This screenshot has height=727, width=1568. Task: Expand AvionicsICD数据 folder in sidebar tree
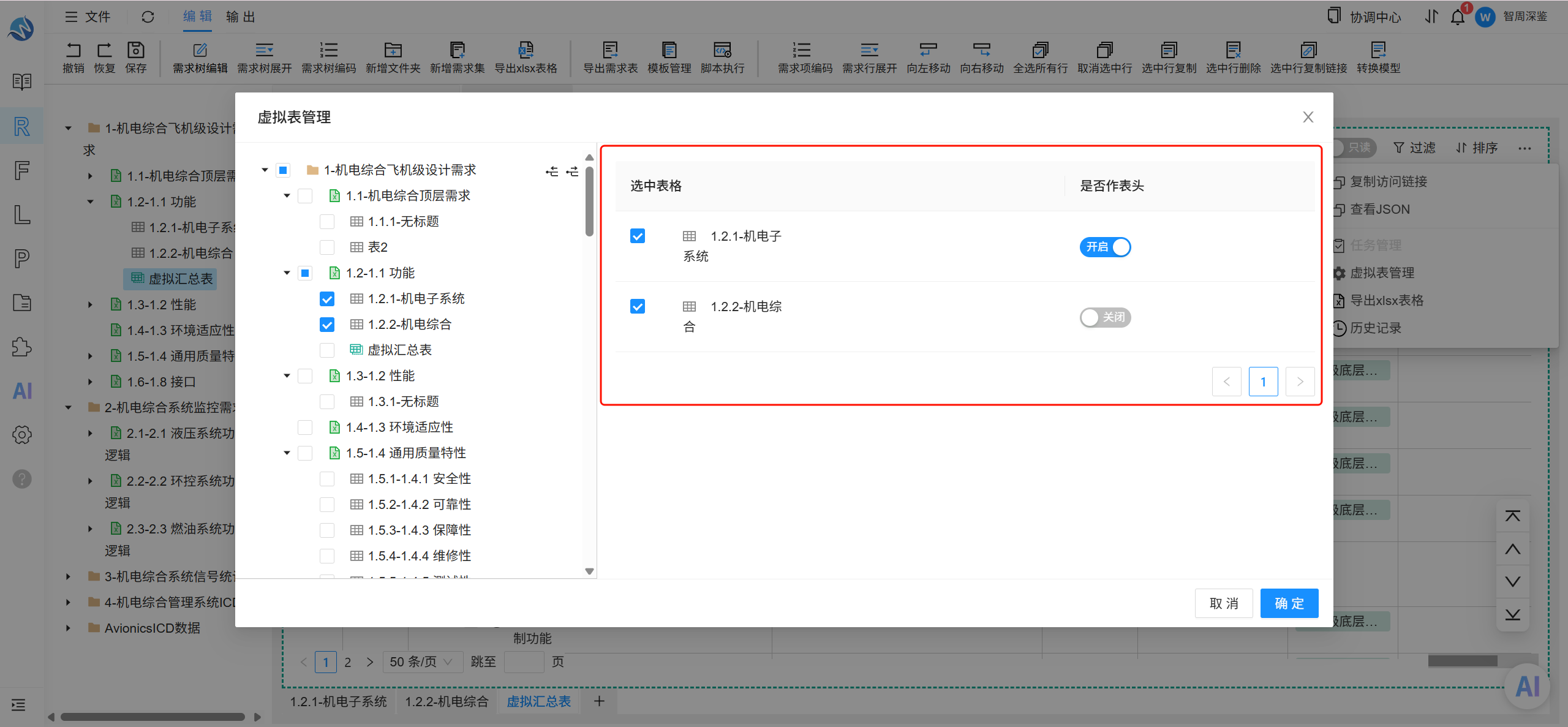click(68, 628)
